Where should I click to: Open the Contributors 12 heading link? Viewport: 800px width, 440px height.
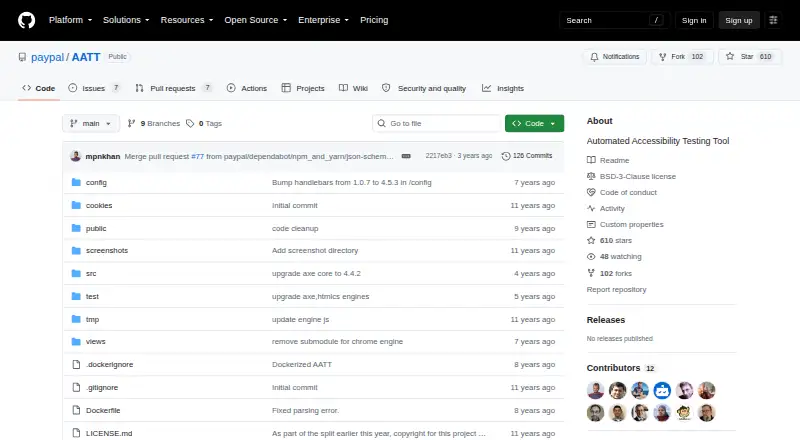[620, 368]
